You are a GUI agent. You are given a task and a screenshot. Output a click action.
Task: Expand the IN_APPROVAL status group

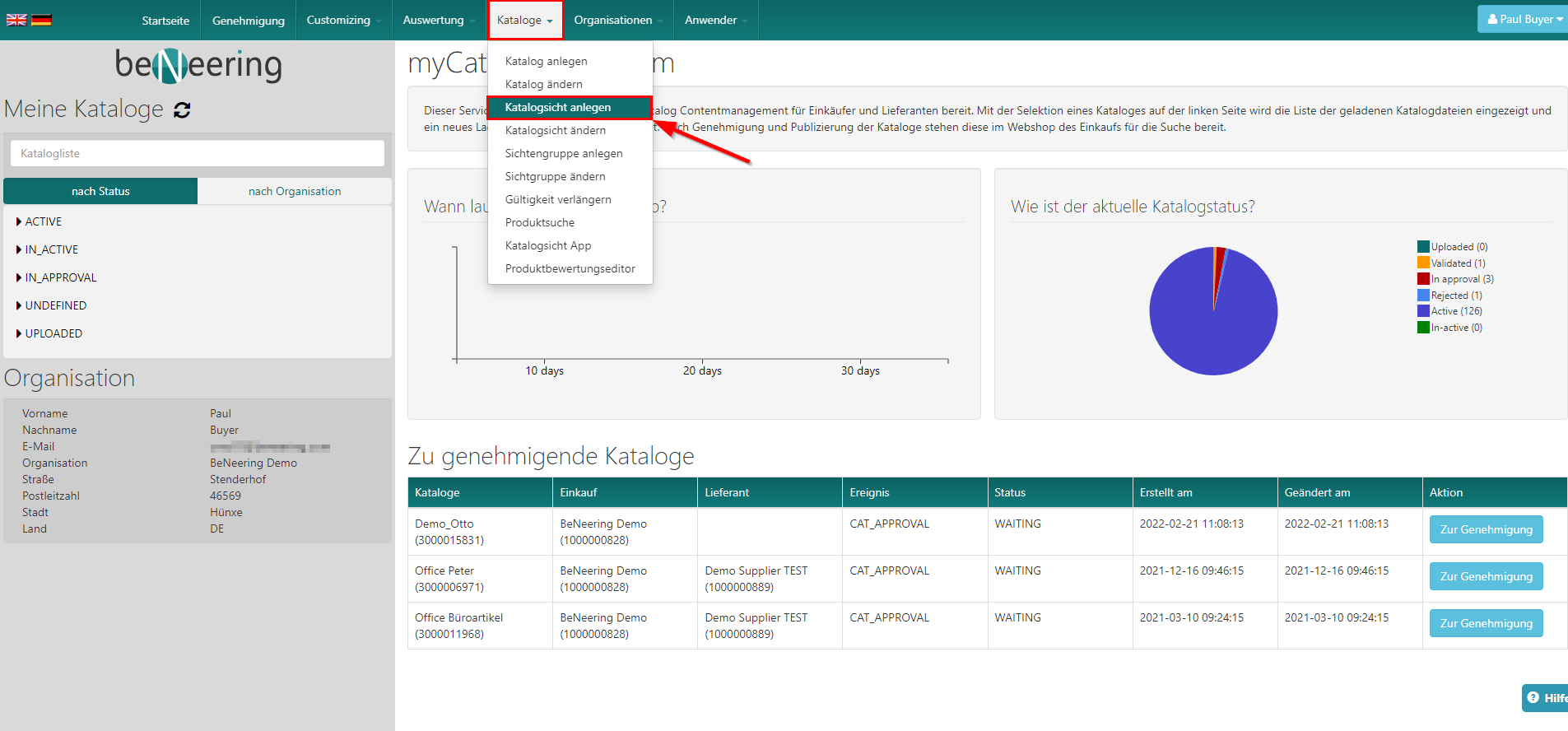(60, 277)
